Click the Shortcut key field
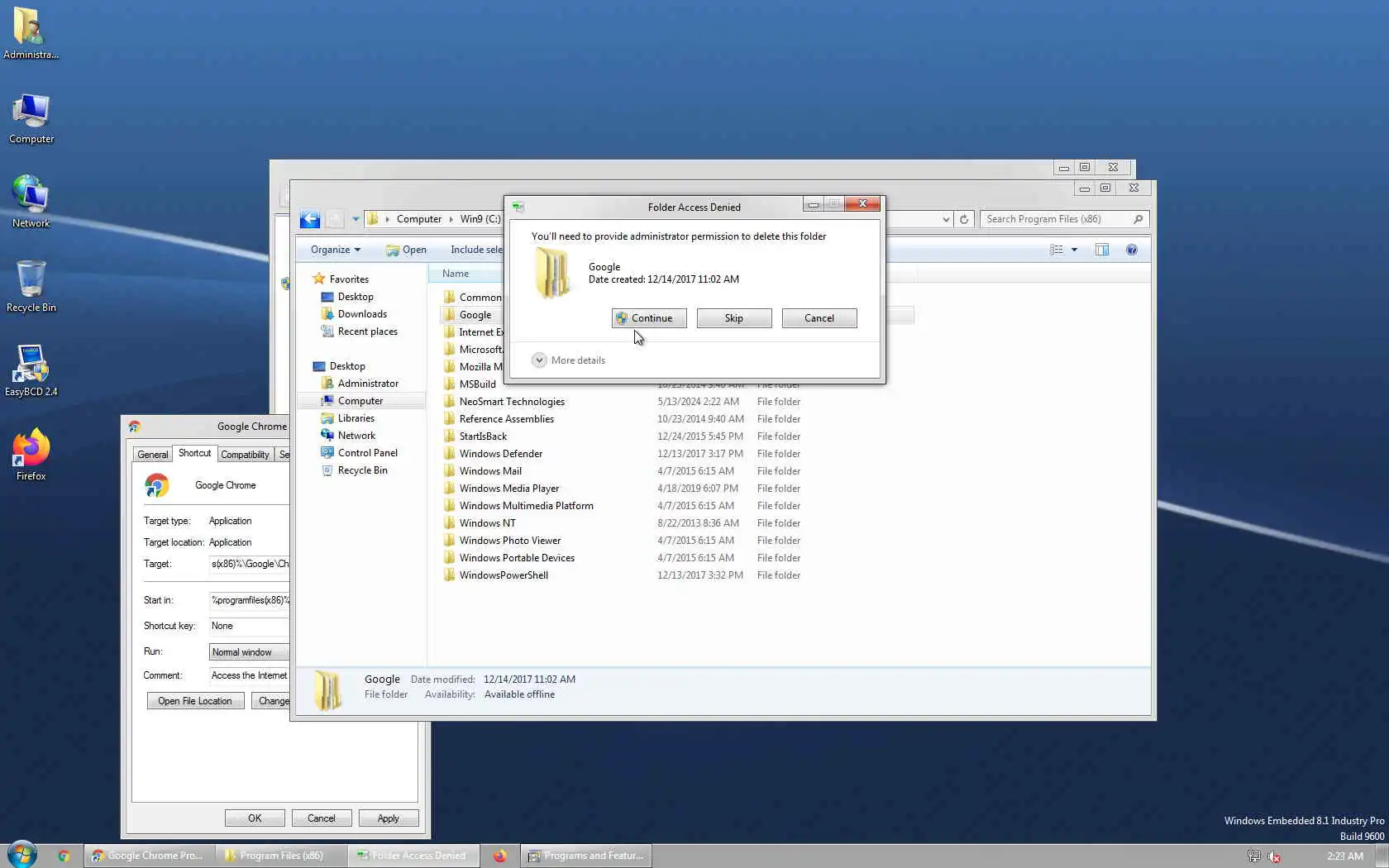The image size is (1389, 868). 249,626
